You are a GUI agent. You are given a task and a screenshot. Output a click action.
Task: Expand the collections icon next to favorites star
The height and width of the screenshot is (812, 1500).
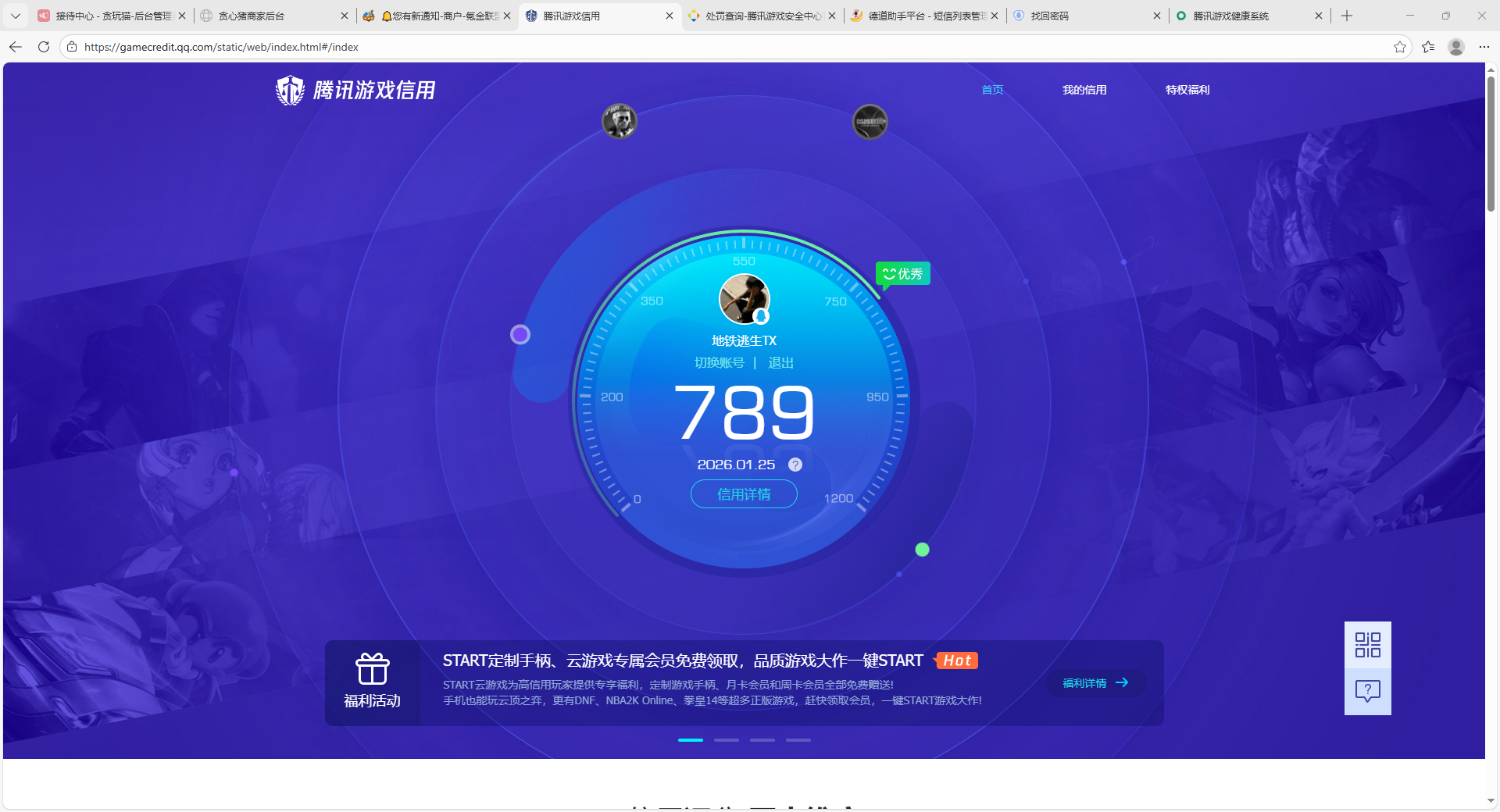coord(1429,47)
